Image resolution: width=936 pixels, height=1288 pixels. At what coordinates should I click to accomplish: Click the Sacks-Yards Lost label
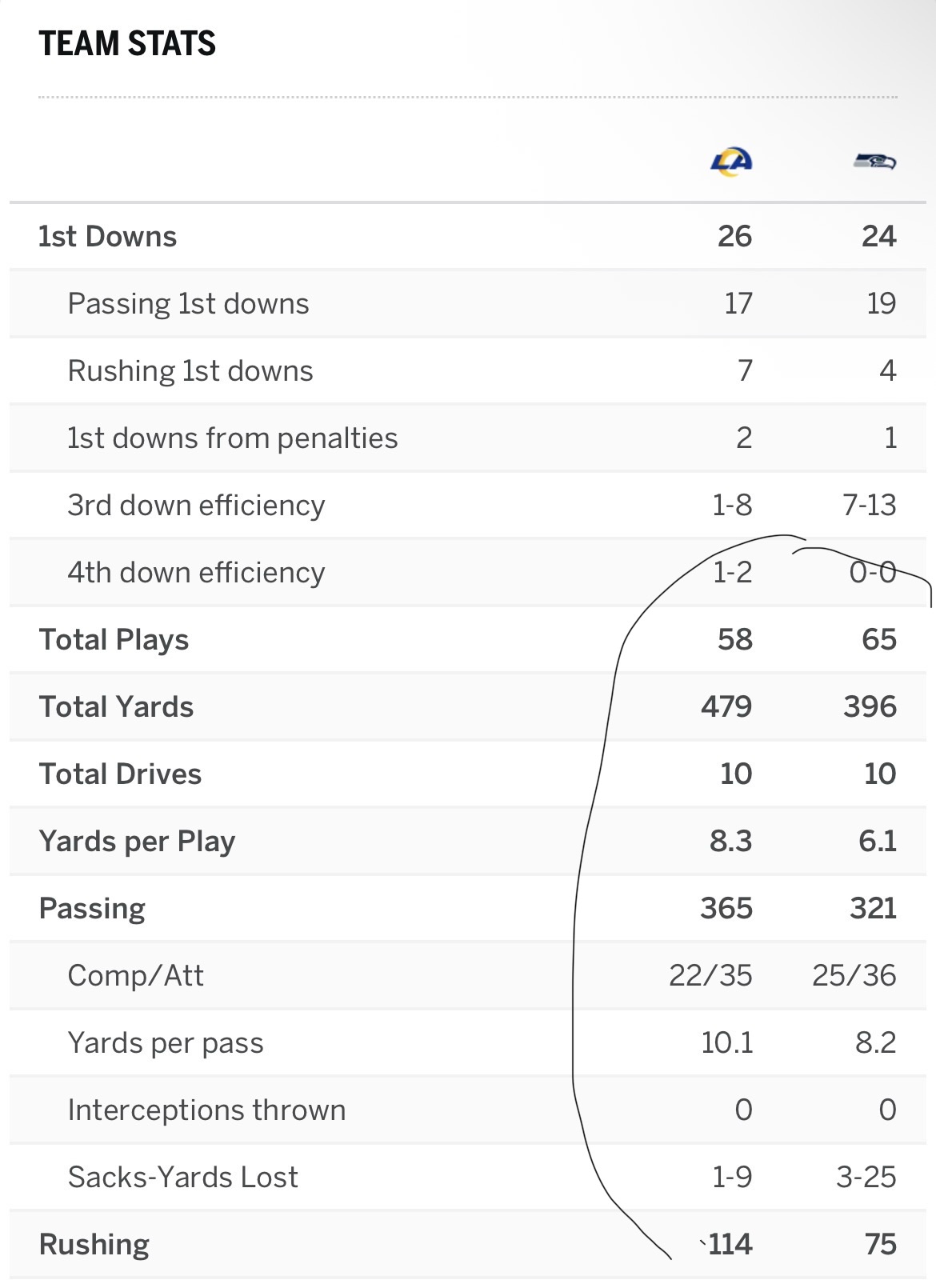183,1178
